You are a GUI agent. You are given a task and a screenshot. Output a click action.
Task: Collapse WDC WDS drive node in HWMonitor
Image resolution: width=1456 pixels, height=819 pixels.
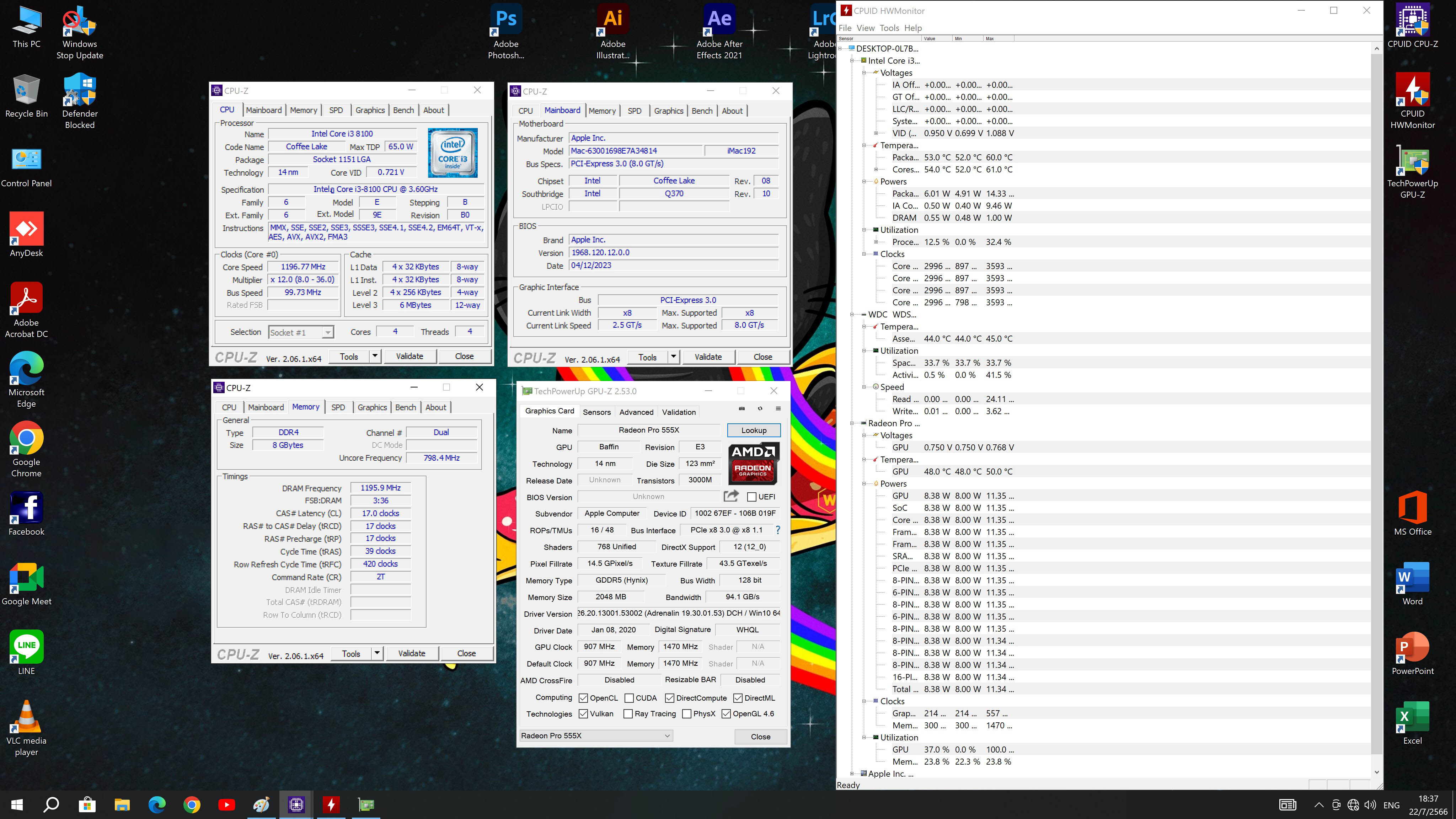click(x=852, y=314)
